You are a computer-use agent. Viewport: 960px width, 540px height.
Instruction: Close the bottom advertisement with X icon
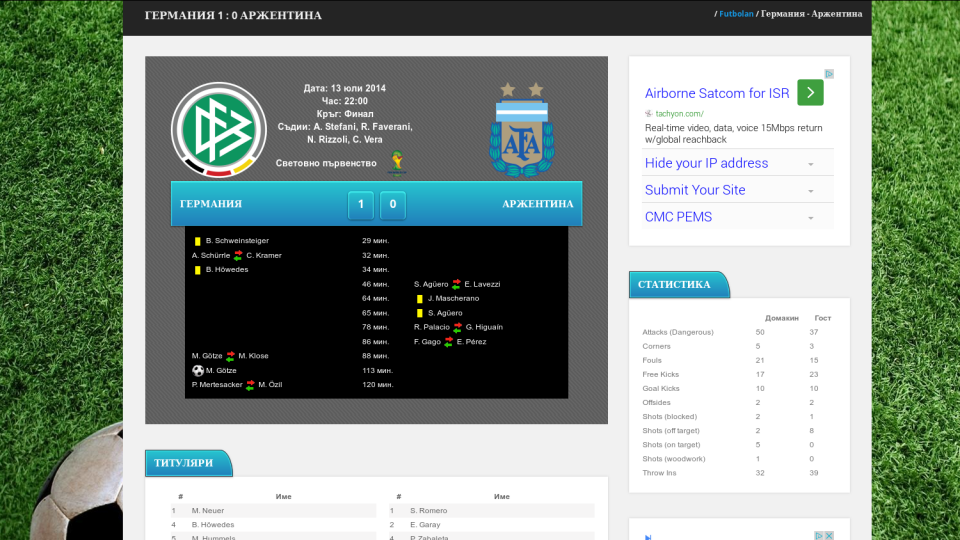tap(829, 536)
